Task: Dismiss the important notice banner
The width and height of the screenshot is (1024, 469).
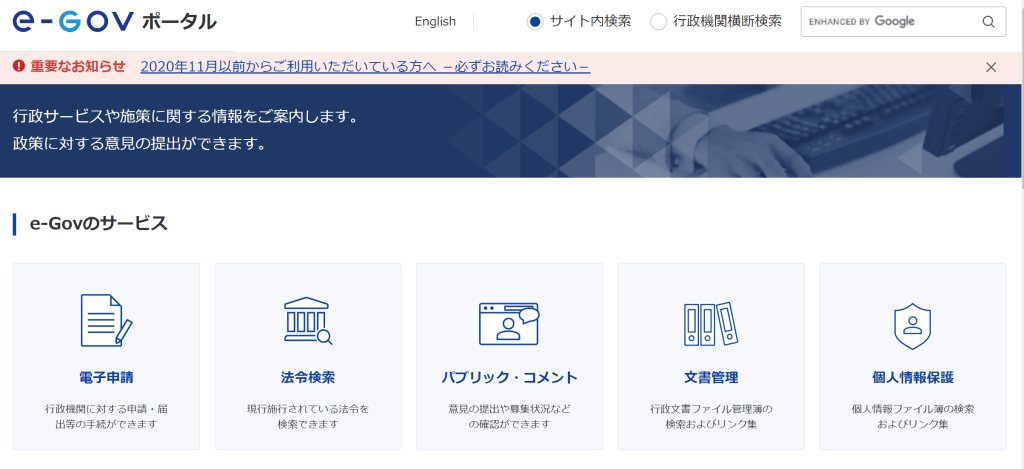Action: (x=991, y=67)
